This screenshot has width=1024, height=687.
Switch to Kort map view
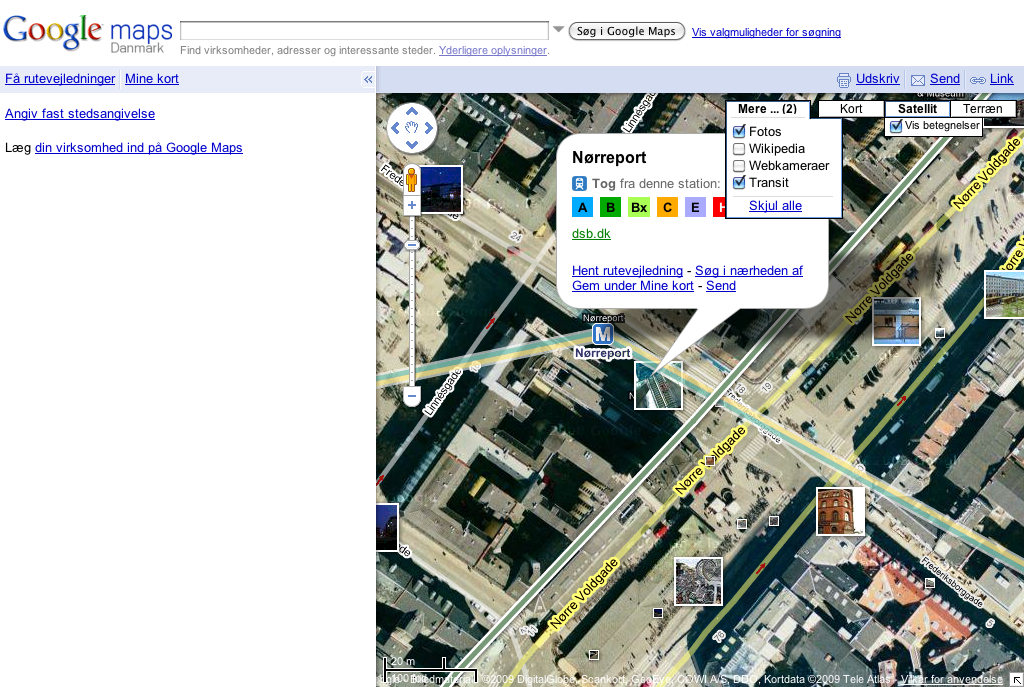pos(851,109)
